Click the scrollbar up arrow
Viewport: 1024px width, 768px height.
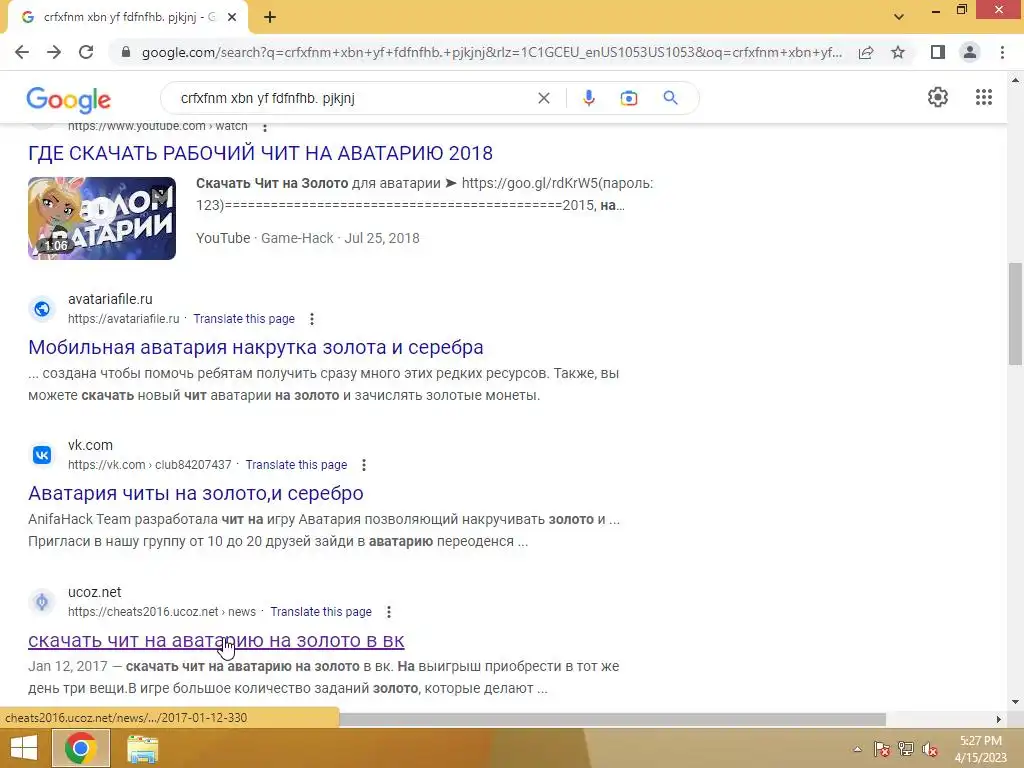(x=1015, y=80)
